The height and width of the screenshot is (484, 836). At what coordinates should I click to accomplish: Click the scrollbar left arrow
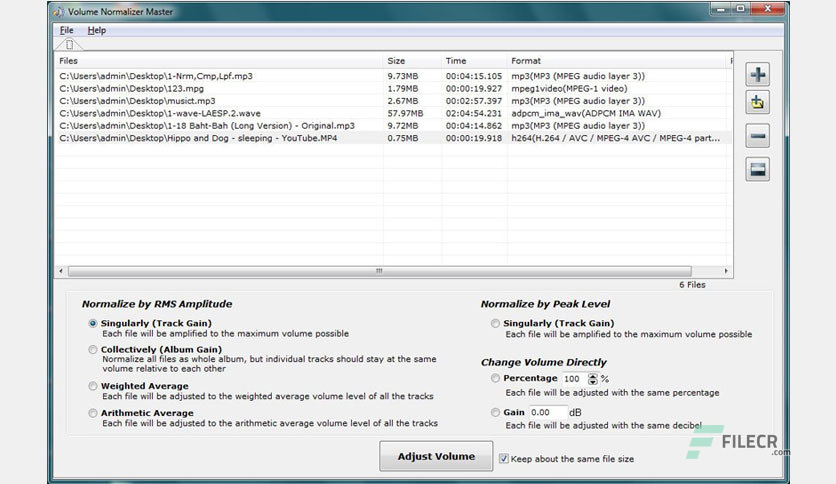(61, 271)
